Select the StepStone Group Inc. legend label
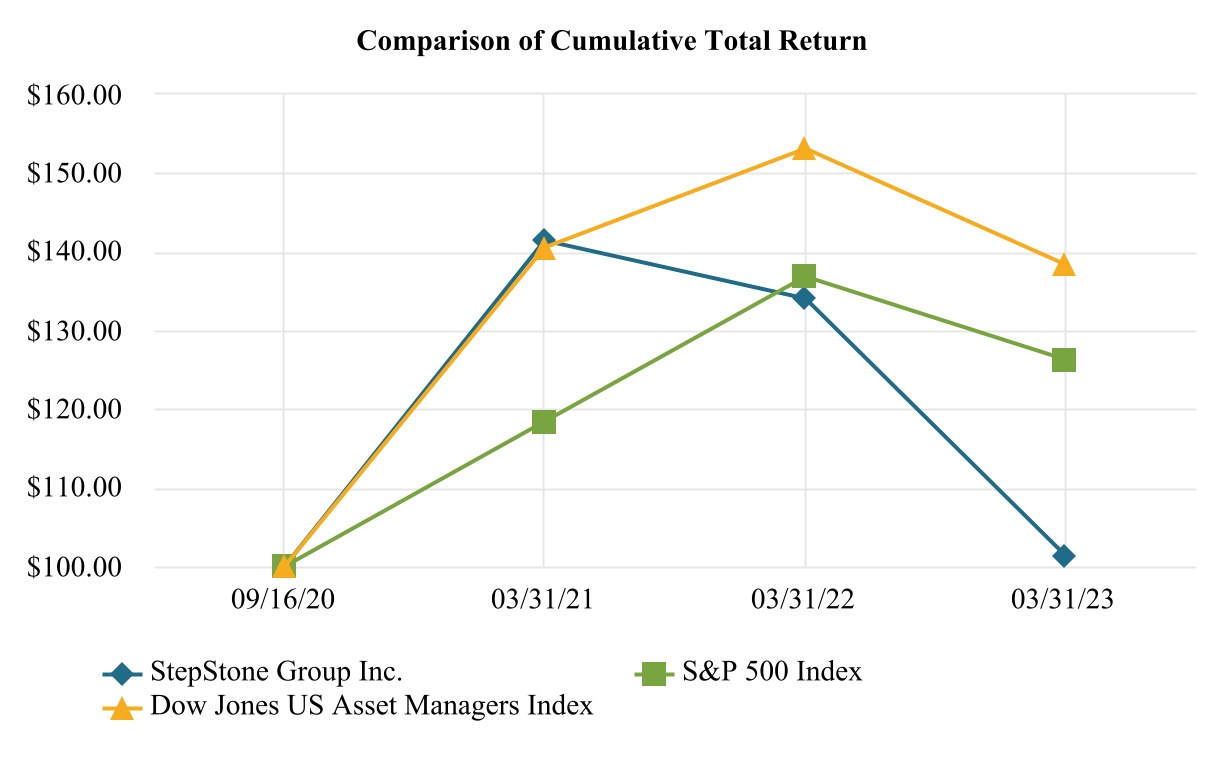 pos(277,671)
